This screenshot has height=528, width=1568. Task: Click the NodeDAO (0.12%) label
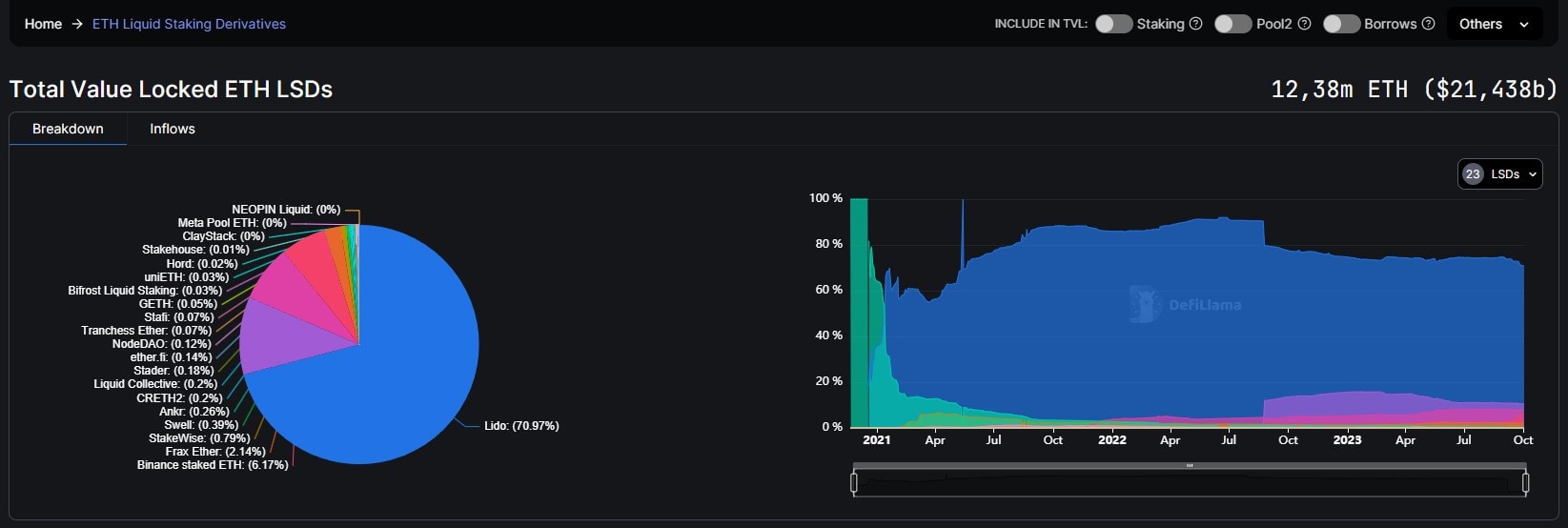tap(161, 344)
